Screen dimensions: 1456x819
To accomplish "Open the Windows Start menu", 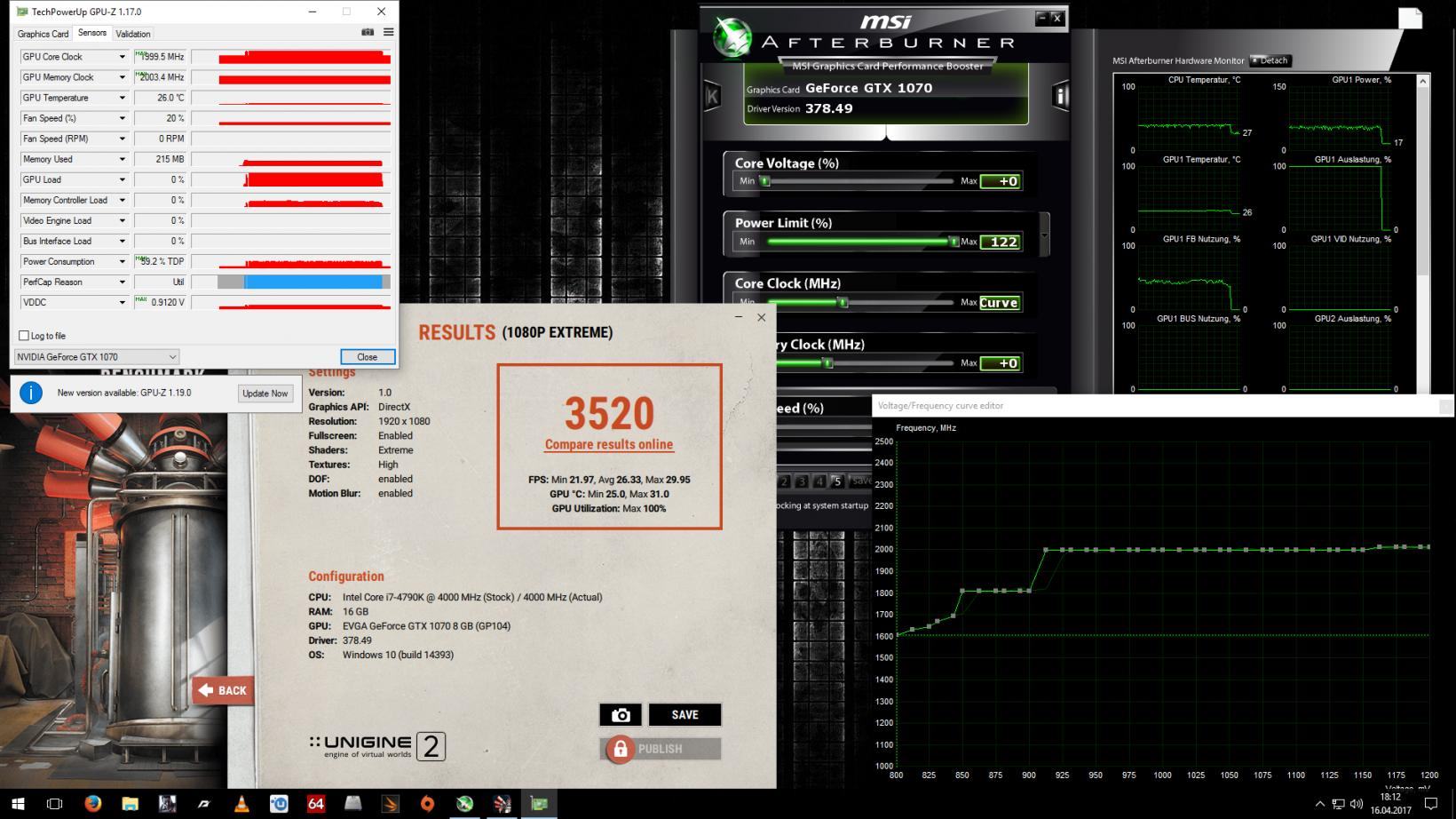I will 18,804.
